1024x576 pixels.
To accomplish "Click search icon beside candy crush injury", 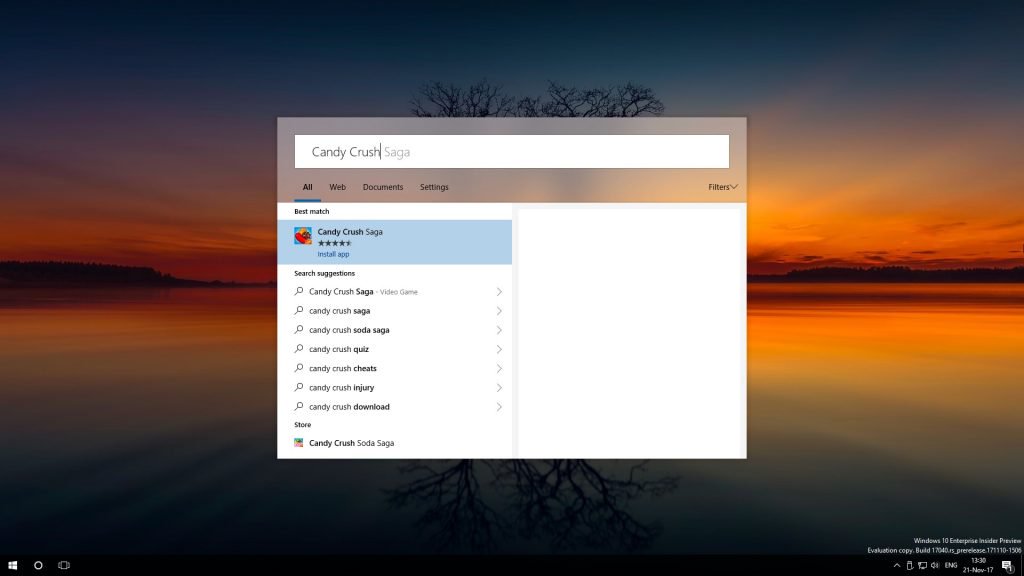I will point(298,387).
